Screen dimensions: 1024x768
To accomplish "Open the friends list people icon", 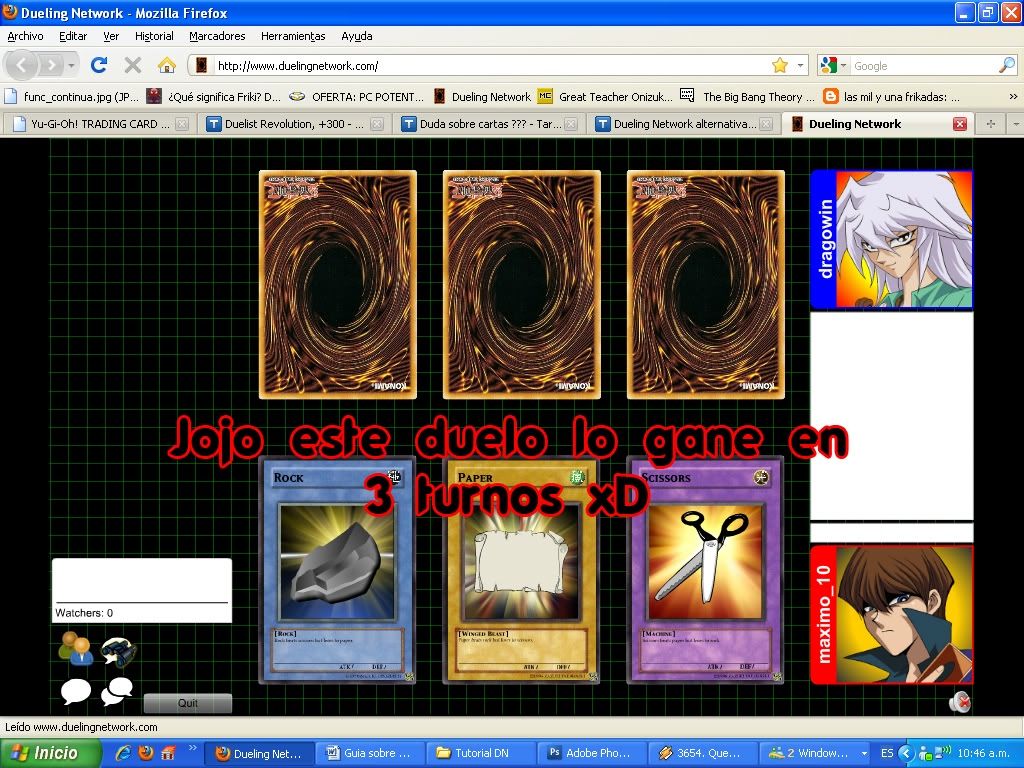I will [x=75, y=649].
